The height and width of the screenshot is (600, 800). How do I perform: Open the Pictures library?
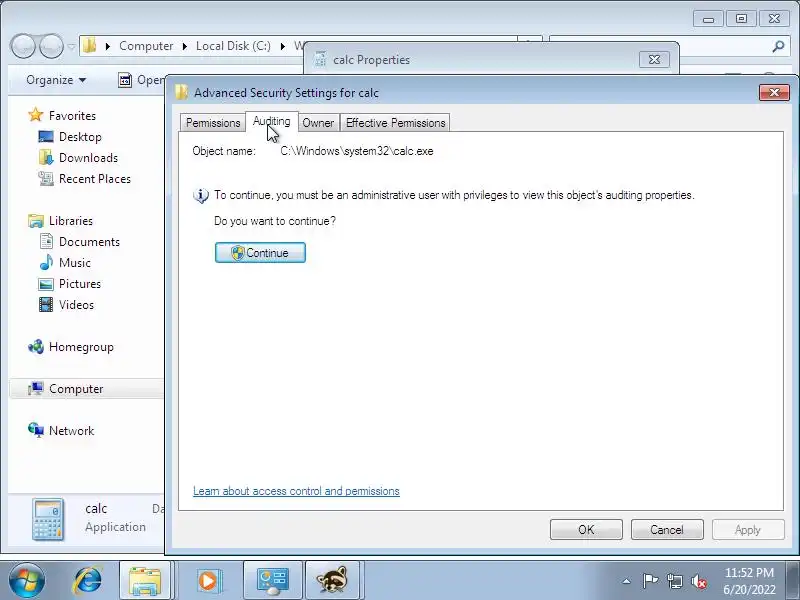pyautogui.click(x=80, y=284)
